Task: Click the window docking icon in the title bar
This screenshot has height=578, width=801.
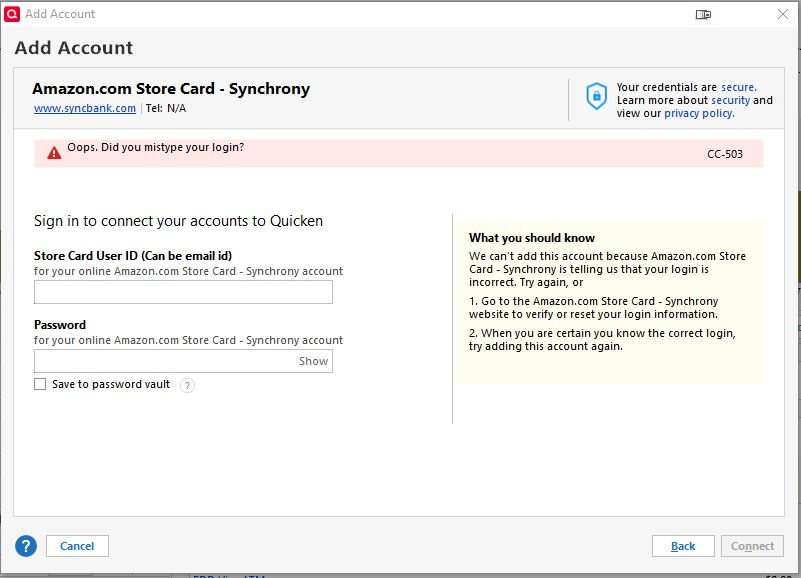Action: [703, 14]
